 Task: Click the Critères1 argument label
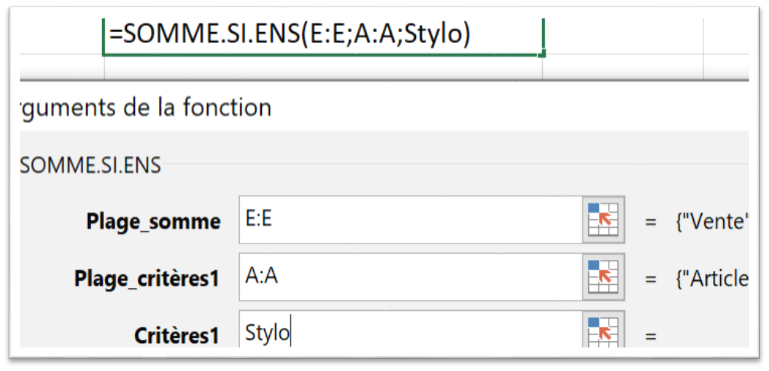(x=177, y=336)
